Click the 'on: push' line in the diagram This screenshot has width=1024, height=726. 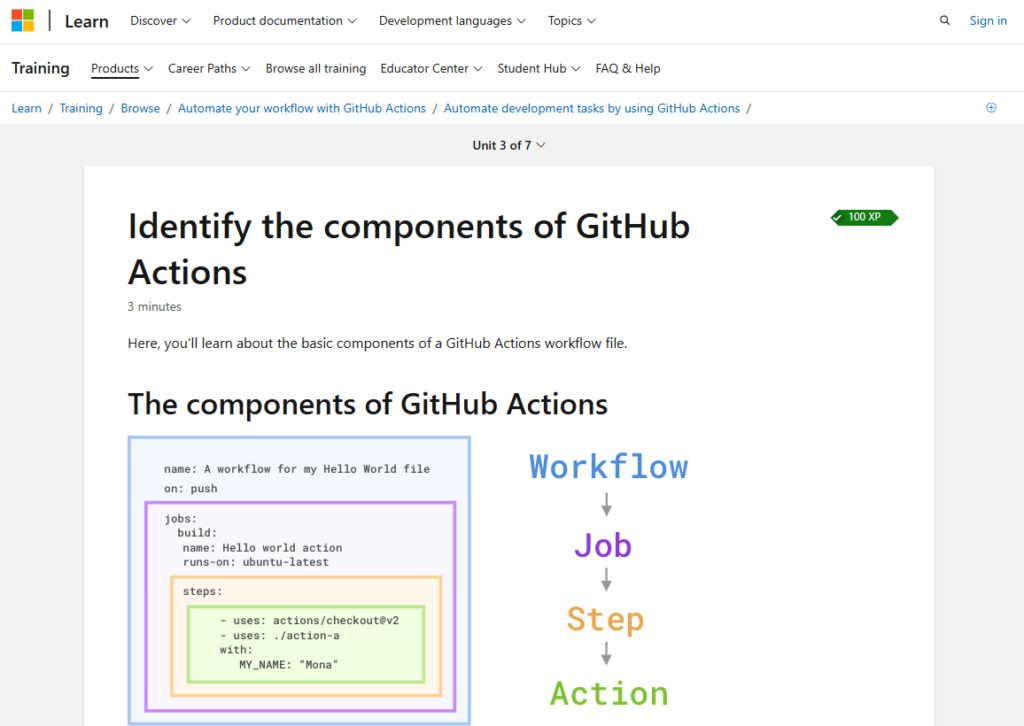(x=191, y=488)
